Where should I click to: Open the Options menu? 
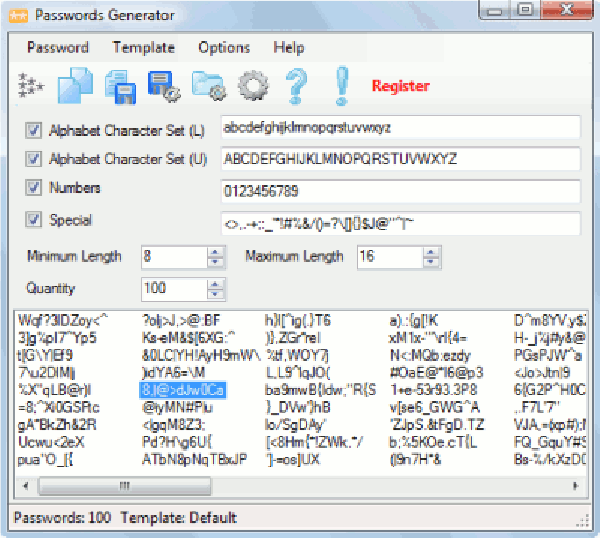click(224, 47)
